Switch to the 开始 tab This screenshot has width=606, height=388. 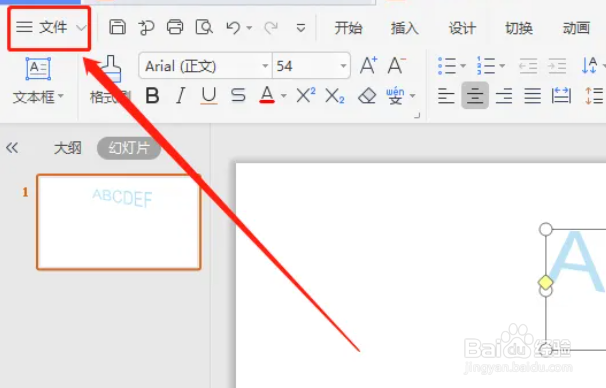coord(348,28)
